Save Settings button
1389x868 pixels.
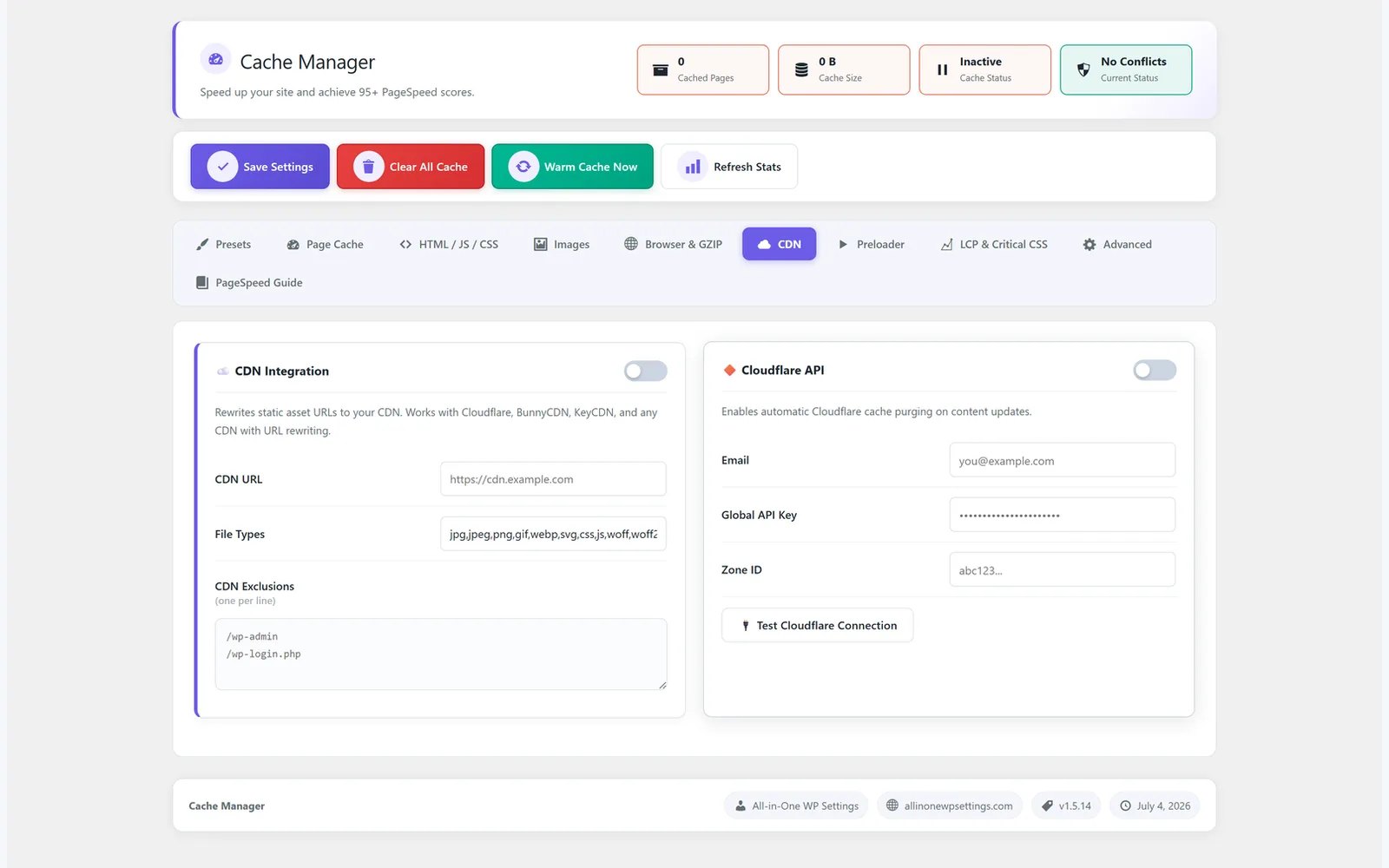pos(260,167)
